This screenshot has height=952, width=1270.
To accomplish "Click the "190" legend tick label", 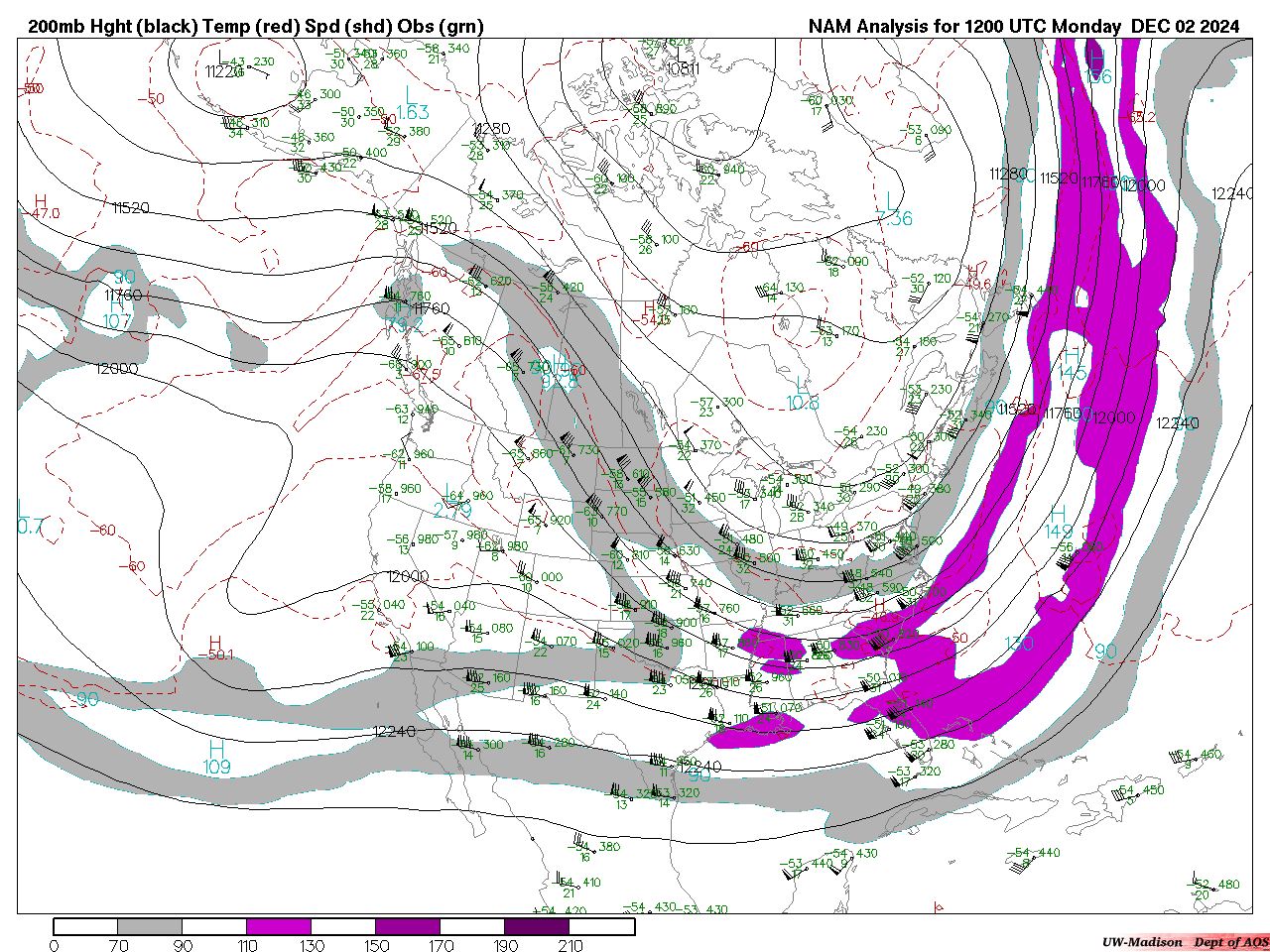I will point(505,945).
